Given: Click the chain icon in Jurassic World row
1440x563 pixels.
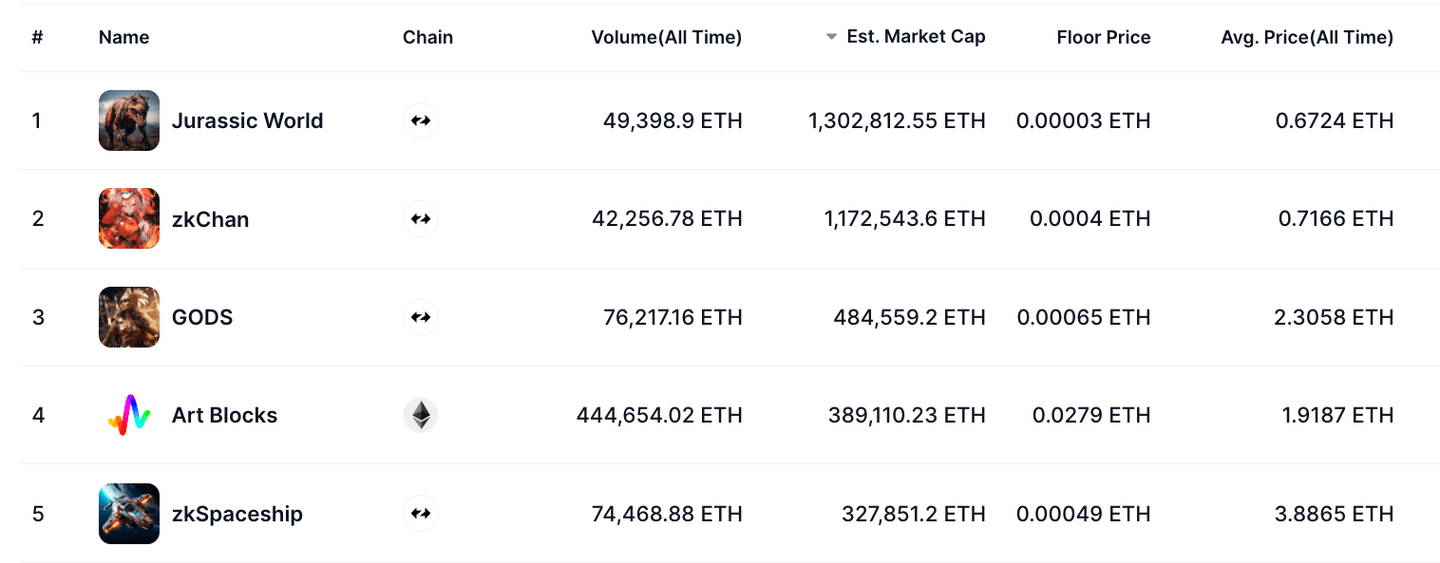Looking at the screenshot, I should [x=421, y=121].
